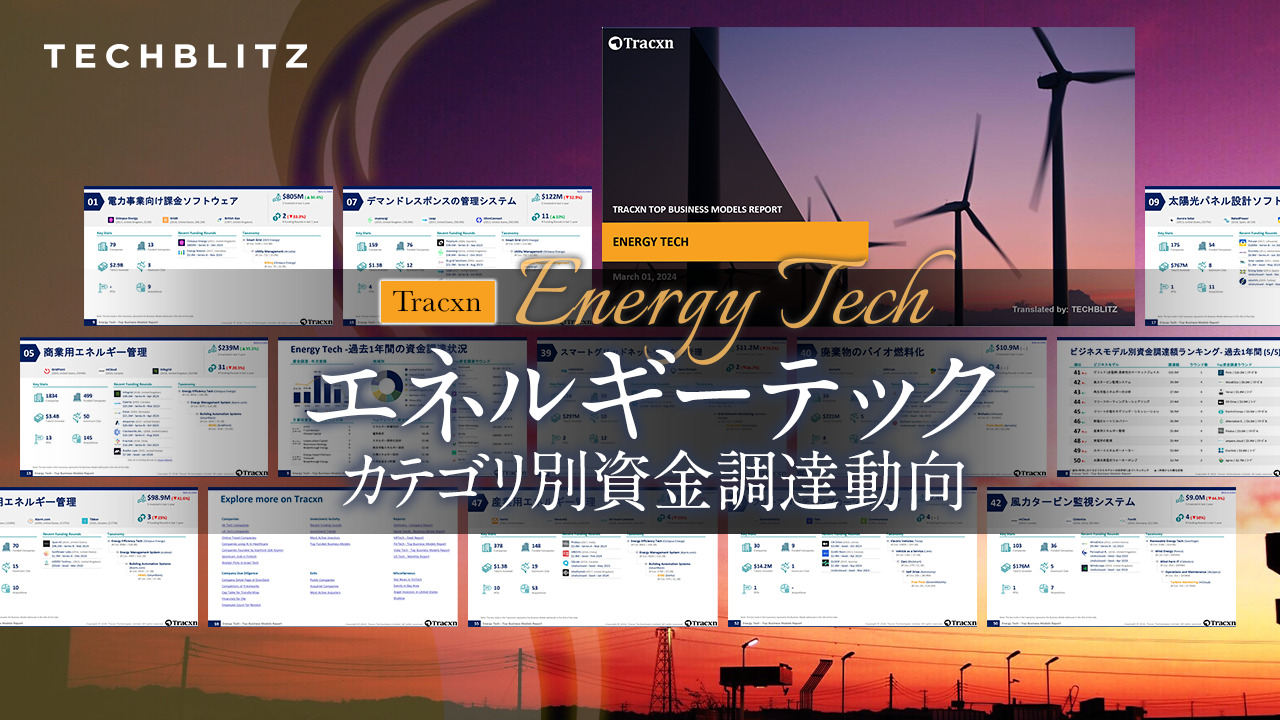The height and width of the screenshot is (720, 1280).
Task: Open the ビジネスモデル別資金調達額ランキング slide
Action: click(x=1168, y=407)
